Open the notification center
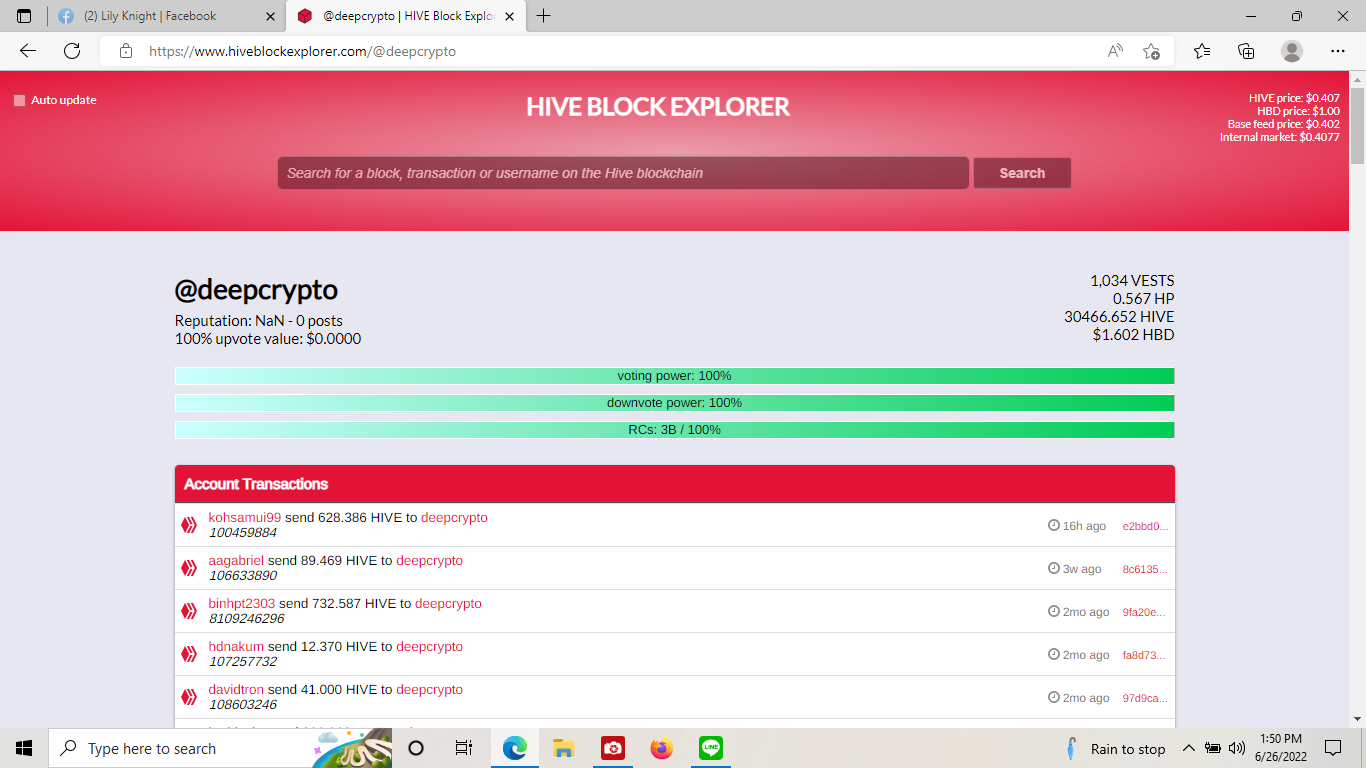The image size is (1366, 768). point(1332,748)
